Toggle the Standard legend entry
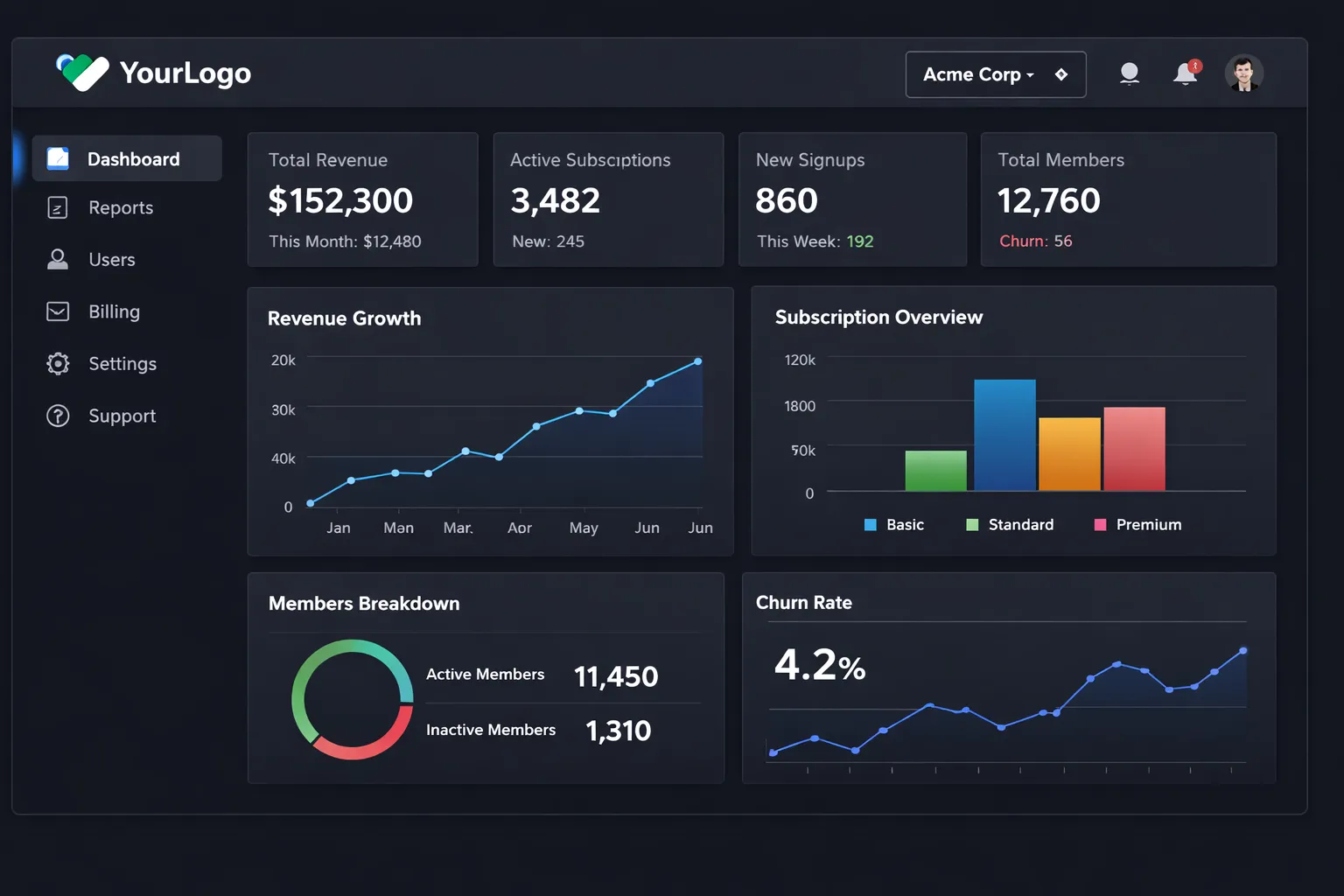Screen dimensions: 1344x896 (1010, 525)
